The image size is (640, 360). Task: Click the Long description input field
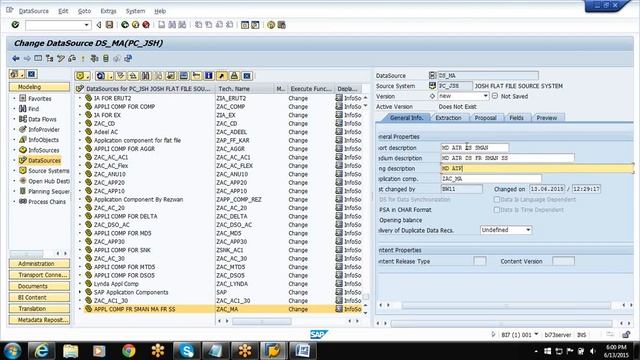pyautogui.click(x=537, y=168)
